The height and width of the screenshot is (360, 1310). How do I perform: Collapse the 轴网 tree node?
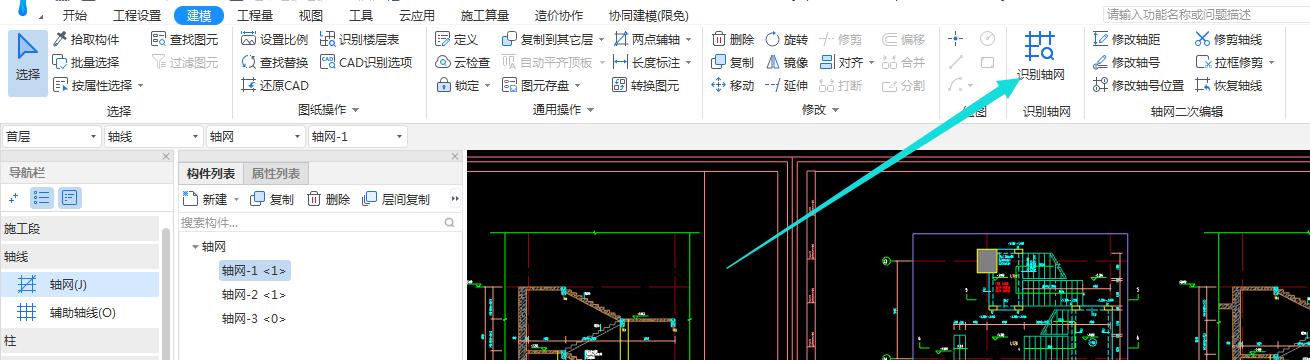194,246
